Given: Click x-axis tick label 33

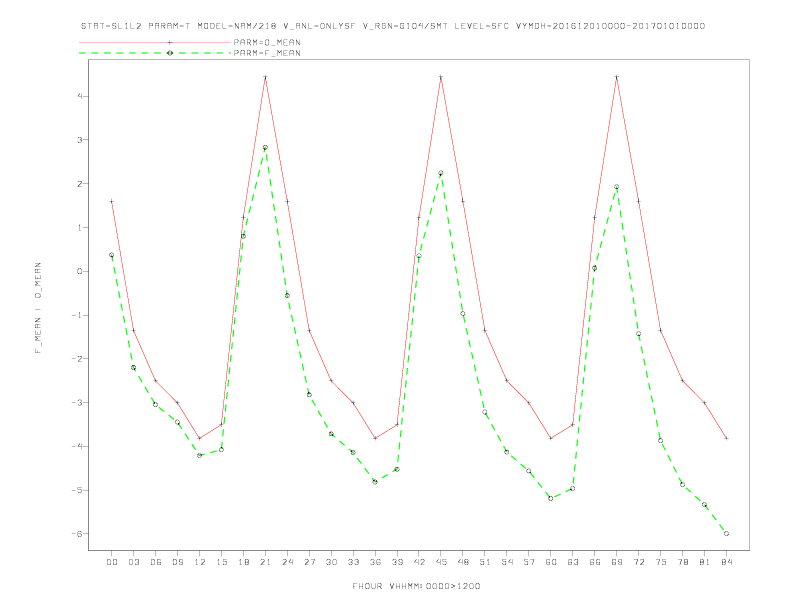Looking at the screenshot, I should point(354,562).
